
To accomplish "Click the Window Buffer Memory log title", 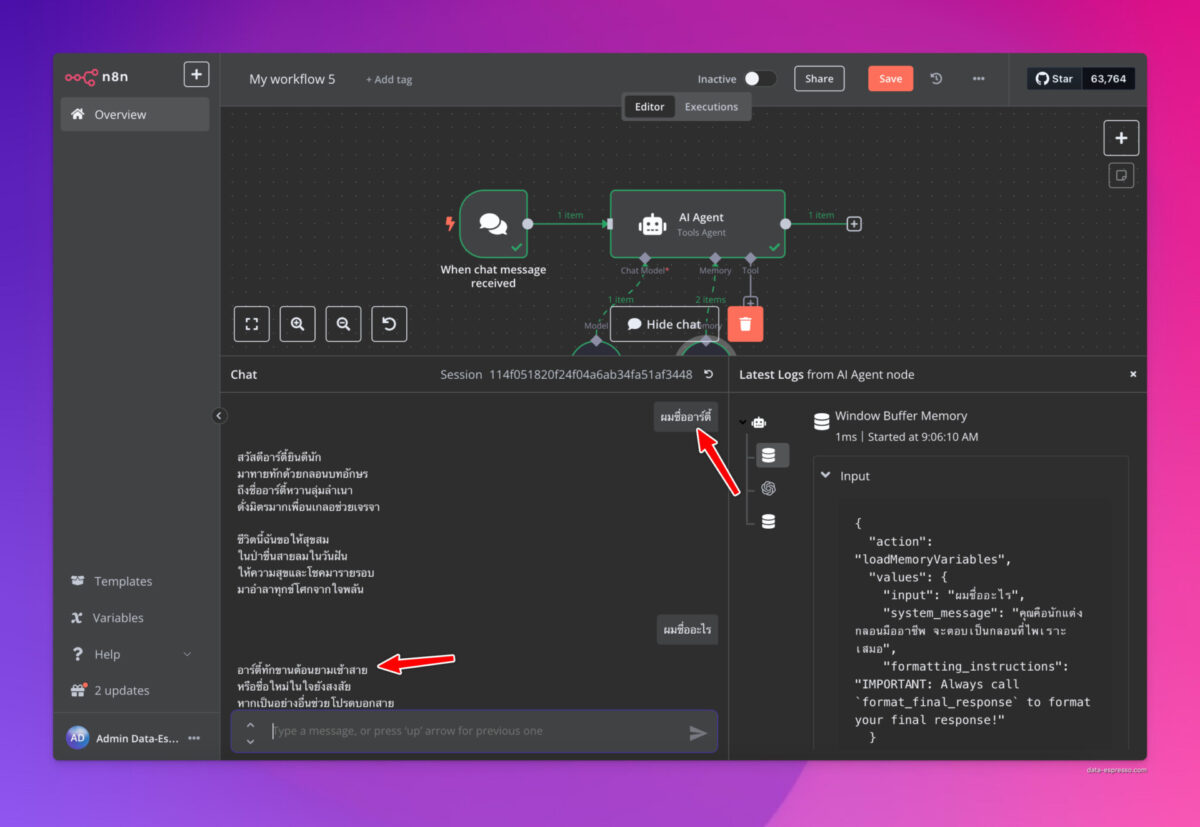I will [901, 415].
